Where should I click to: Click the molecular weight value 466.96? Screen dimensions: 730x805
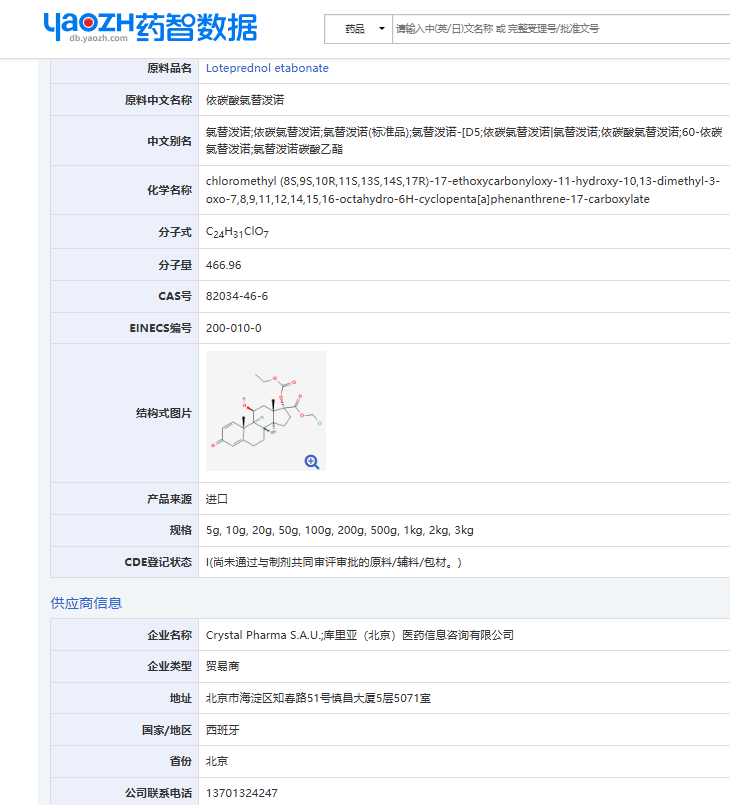click(x=224, y=265)
